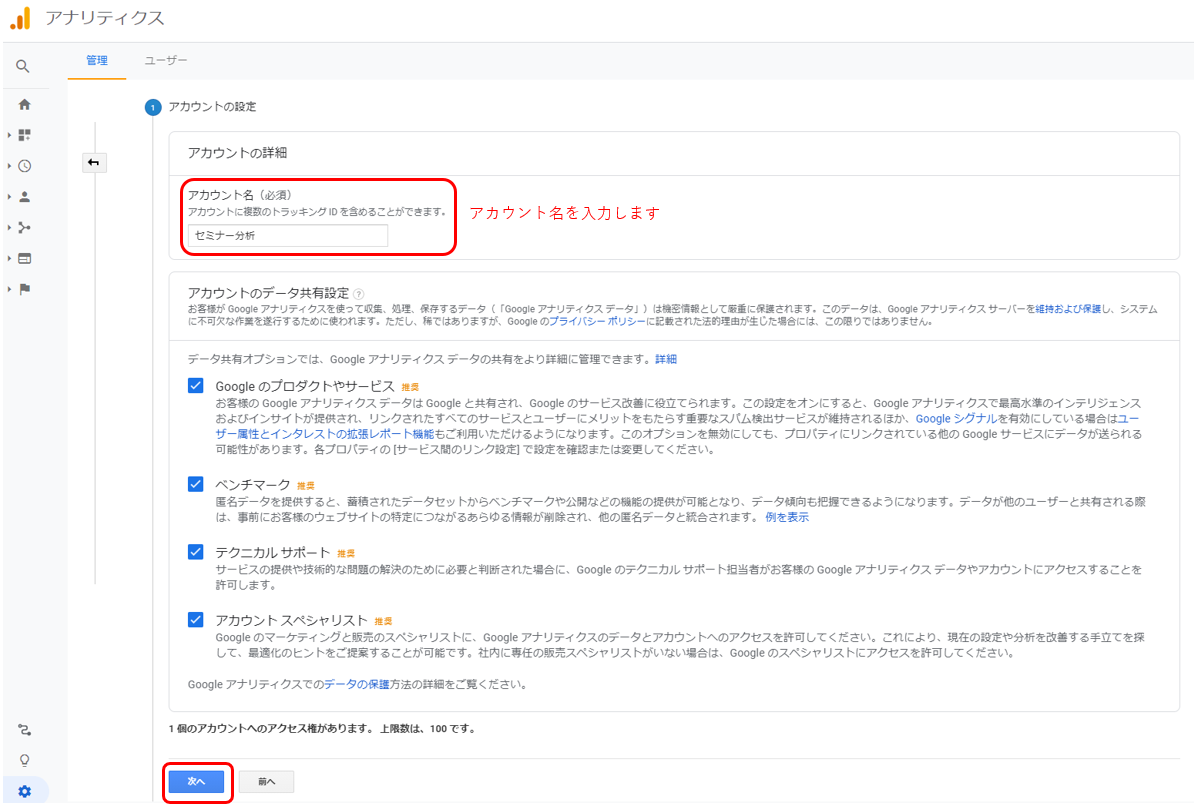Click the account access limit notice text
This screenshot has width=1194, height=809.
pos(322,729)
